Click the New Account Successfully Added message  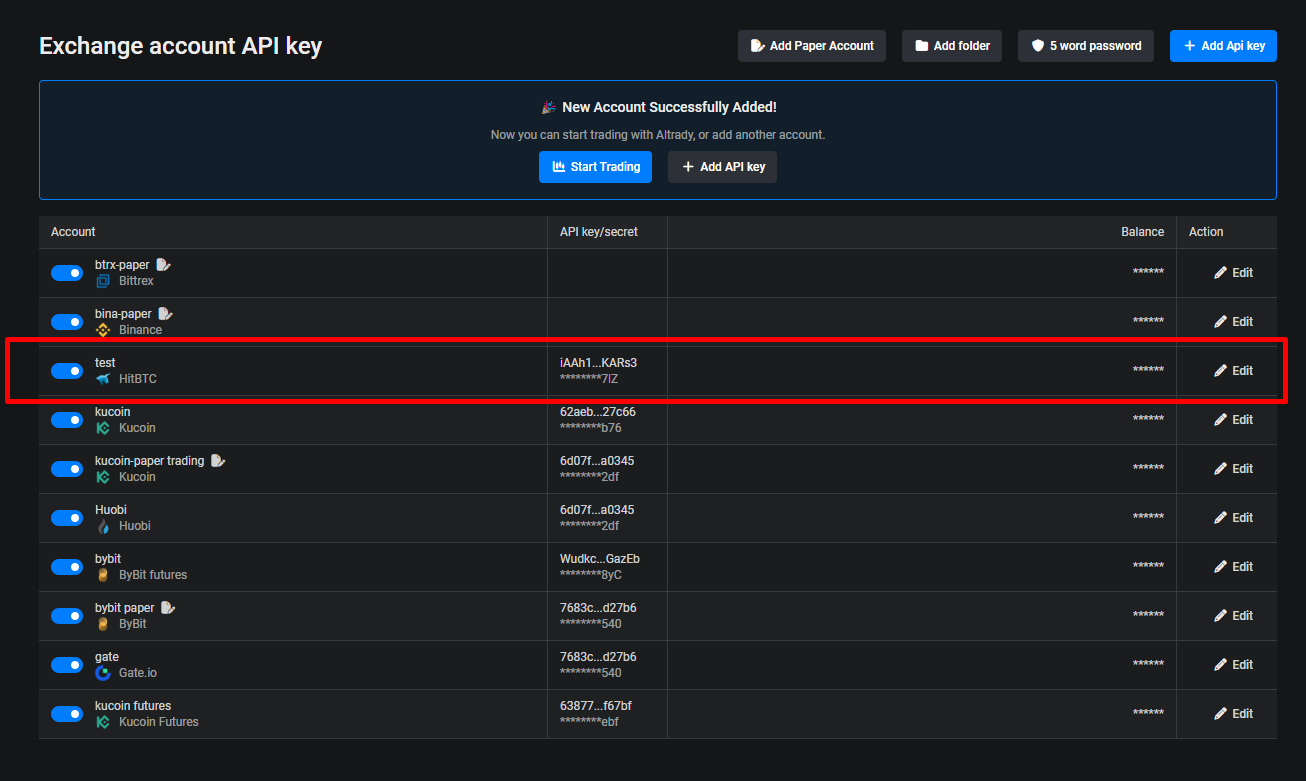[669, 107]
